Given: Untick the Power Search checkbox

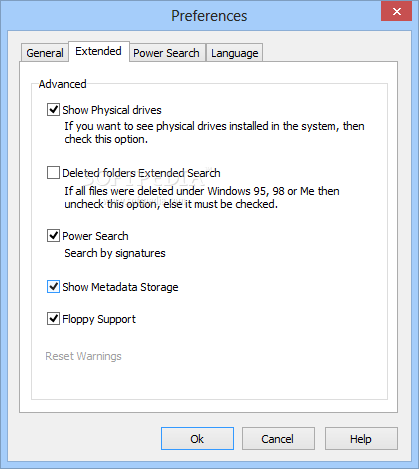Looking at the screenshot, I should coord(53,236).
